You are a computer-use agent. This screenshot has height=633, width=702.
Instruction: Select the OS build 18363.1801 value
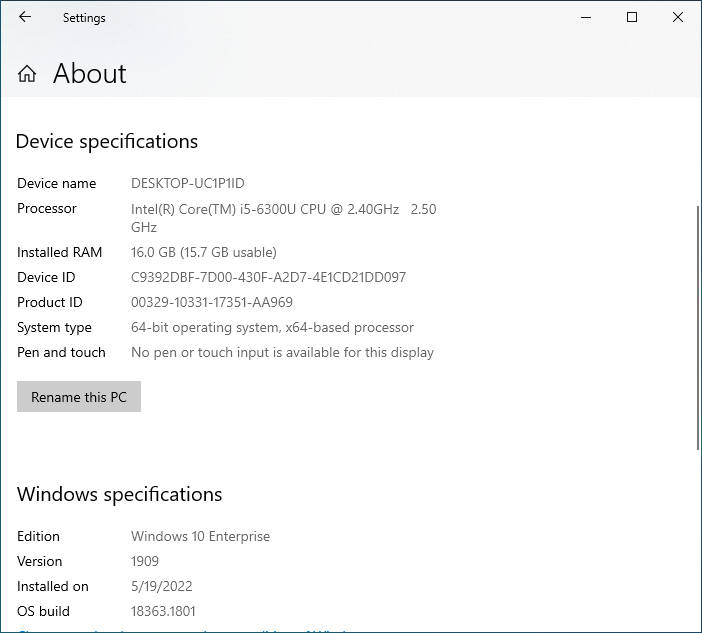pyautogui.click(x=163, y=611)
